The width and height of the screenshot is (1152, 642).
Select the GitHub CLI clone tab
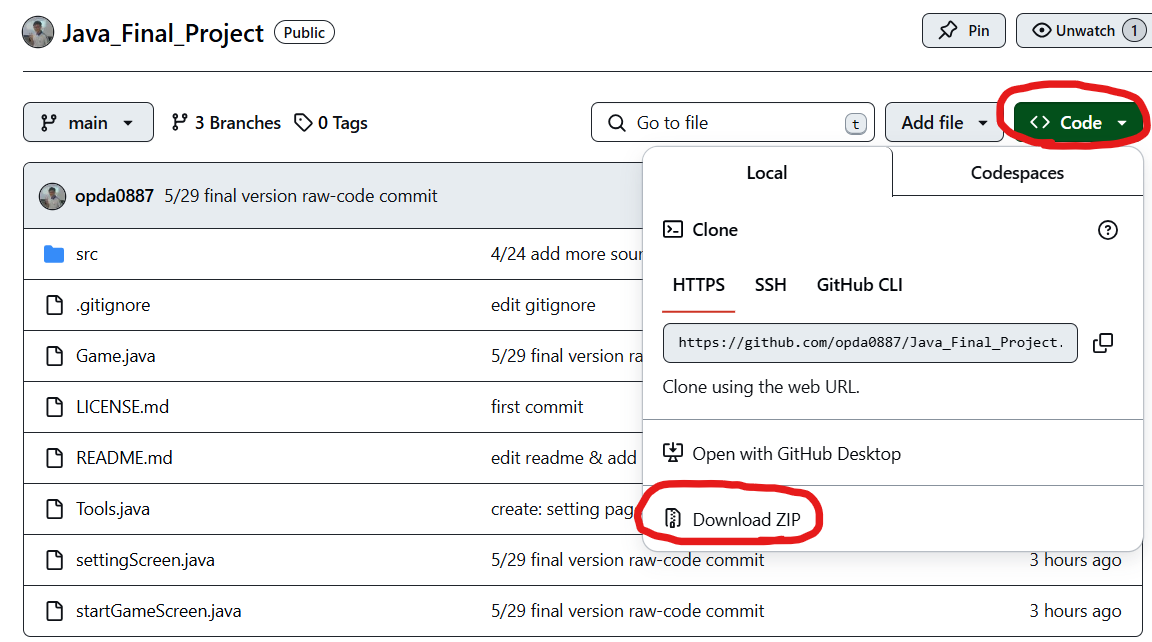pyautogui.click(x=860, y=285)
